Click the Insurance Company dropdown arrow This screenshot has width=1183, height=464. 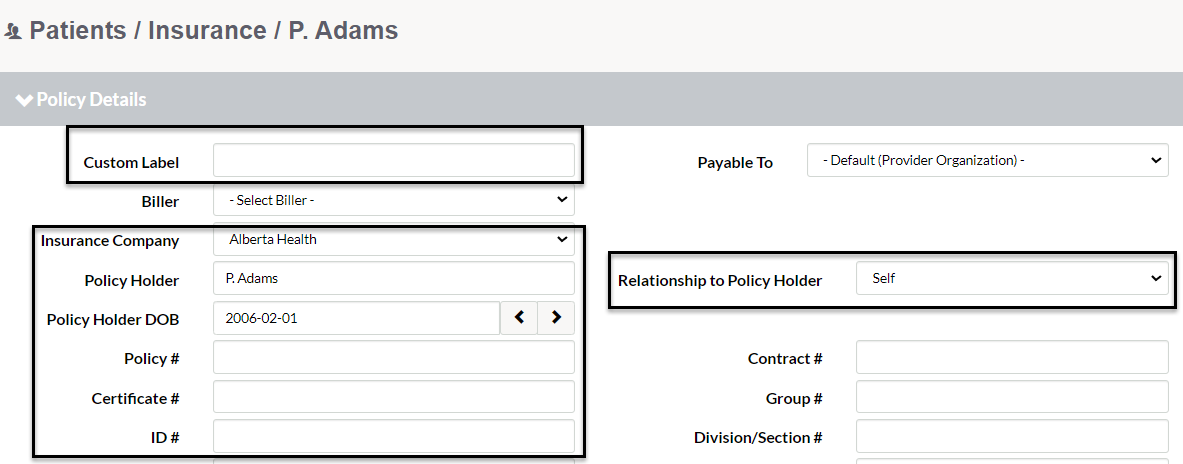point(561,239)
